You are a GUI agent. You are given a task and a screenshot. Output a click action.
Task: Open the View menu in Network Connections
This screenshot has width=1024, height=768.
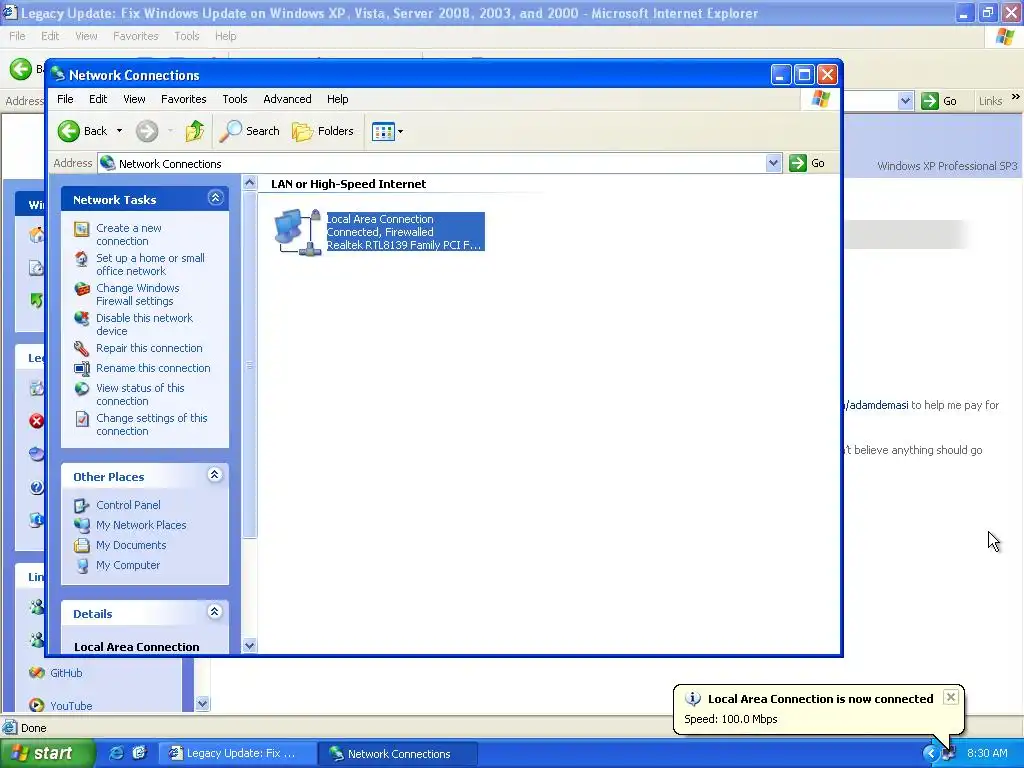134,99
